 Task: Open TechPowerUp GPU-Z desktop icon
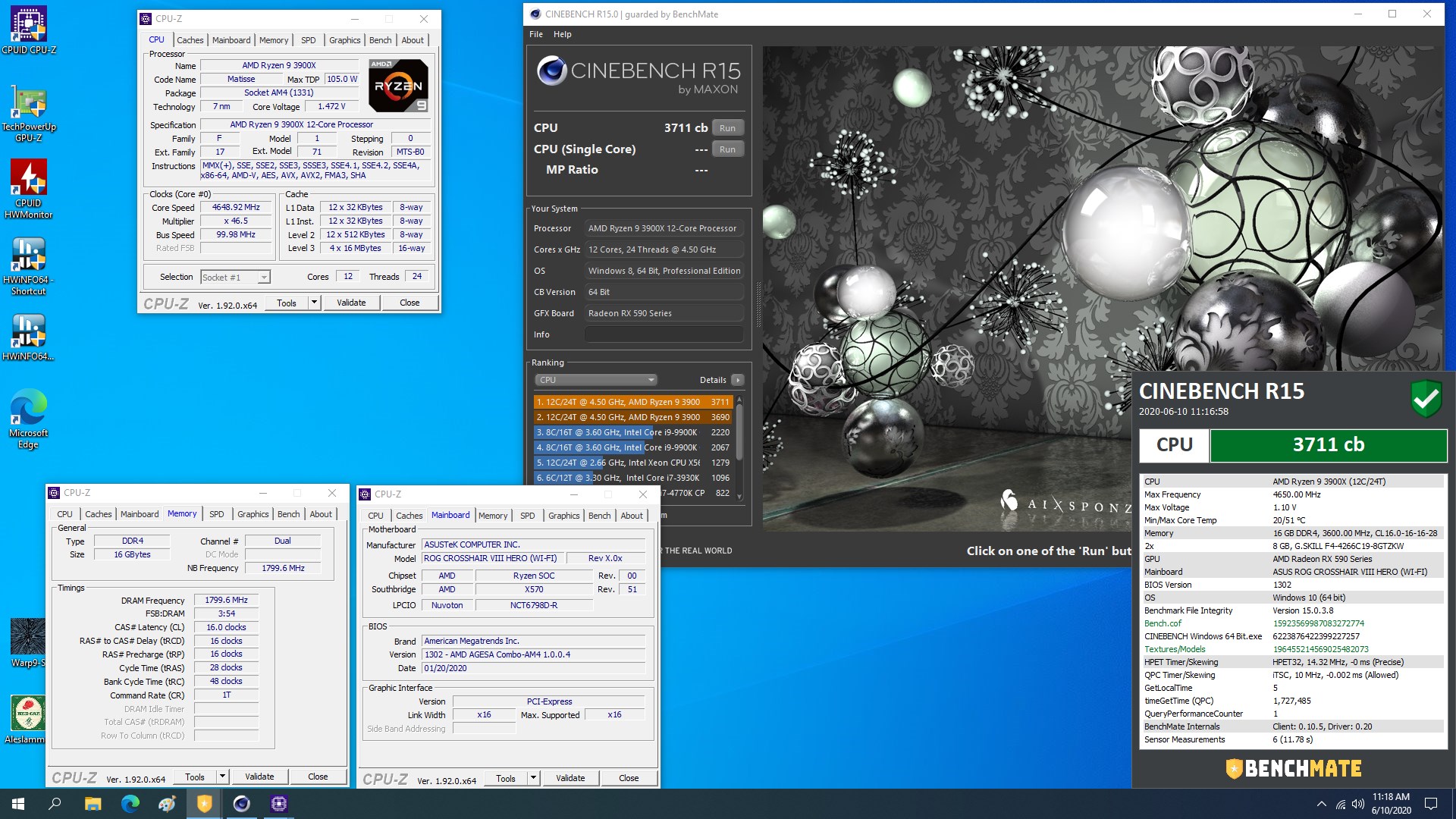[x=29, y=114]
